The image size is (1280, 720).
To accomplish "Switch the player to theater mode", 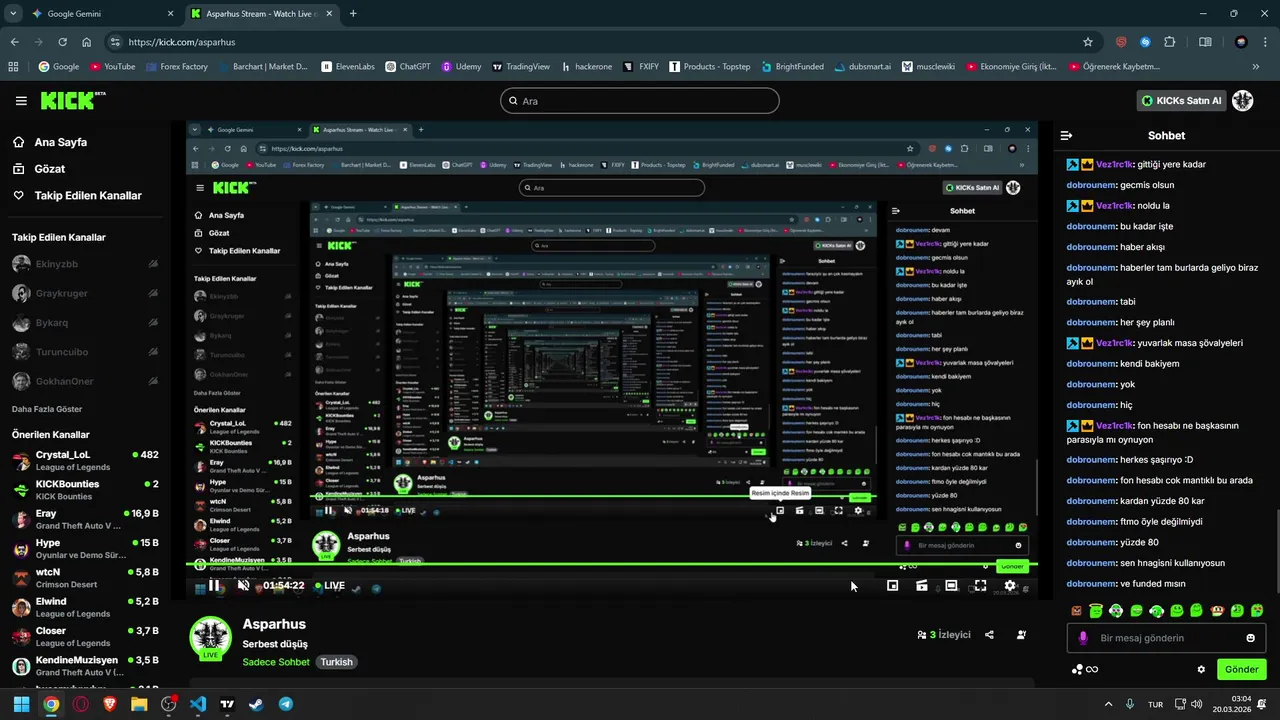I will tap(951, 586).
